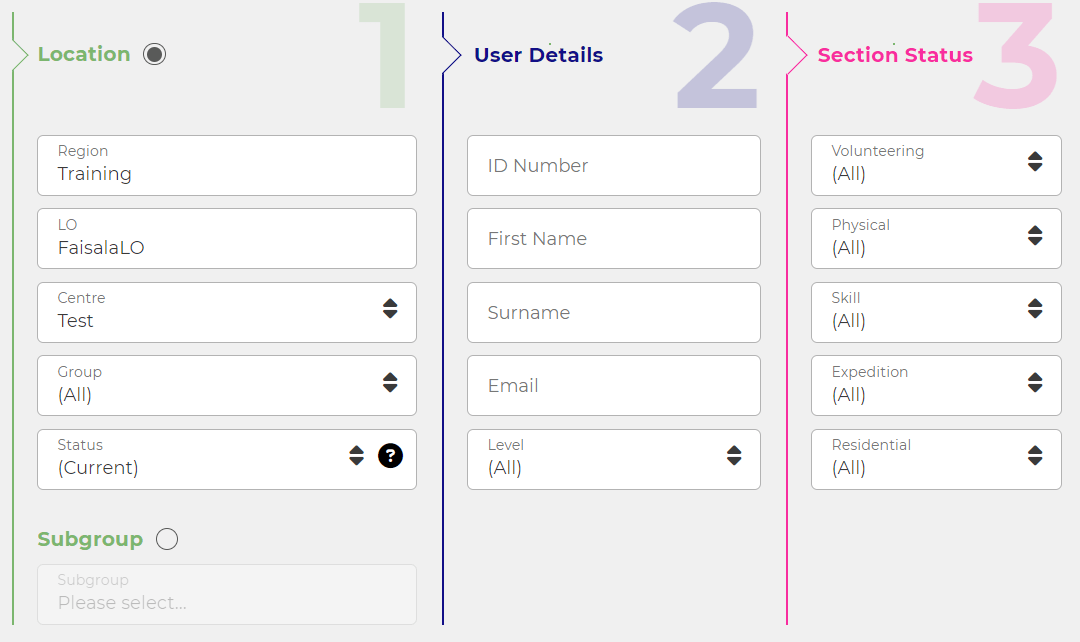1080x642 pixels.
Task: Click inside the Email input field
Action: point(613,385)
